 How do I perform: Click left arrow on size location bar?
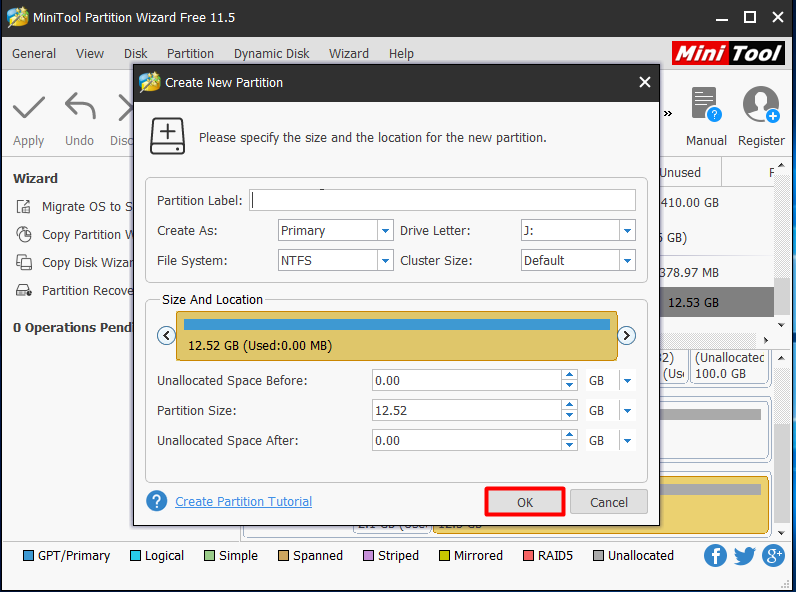coord(167,336)
